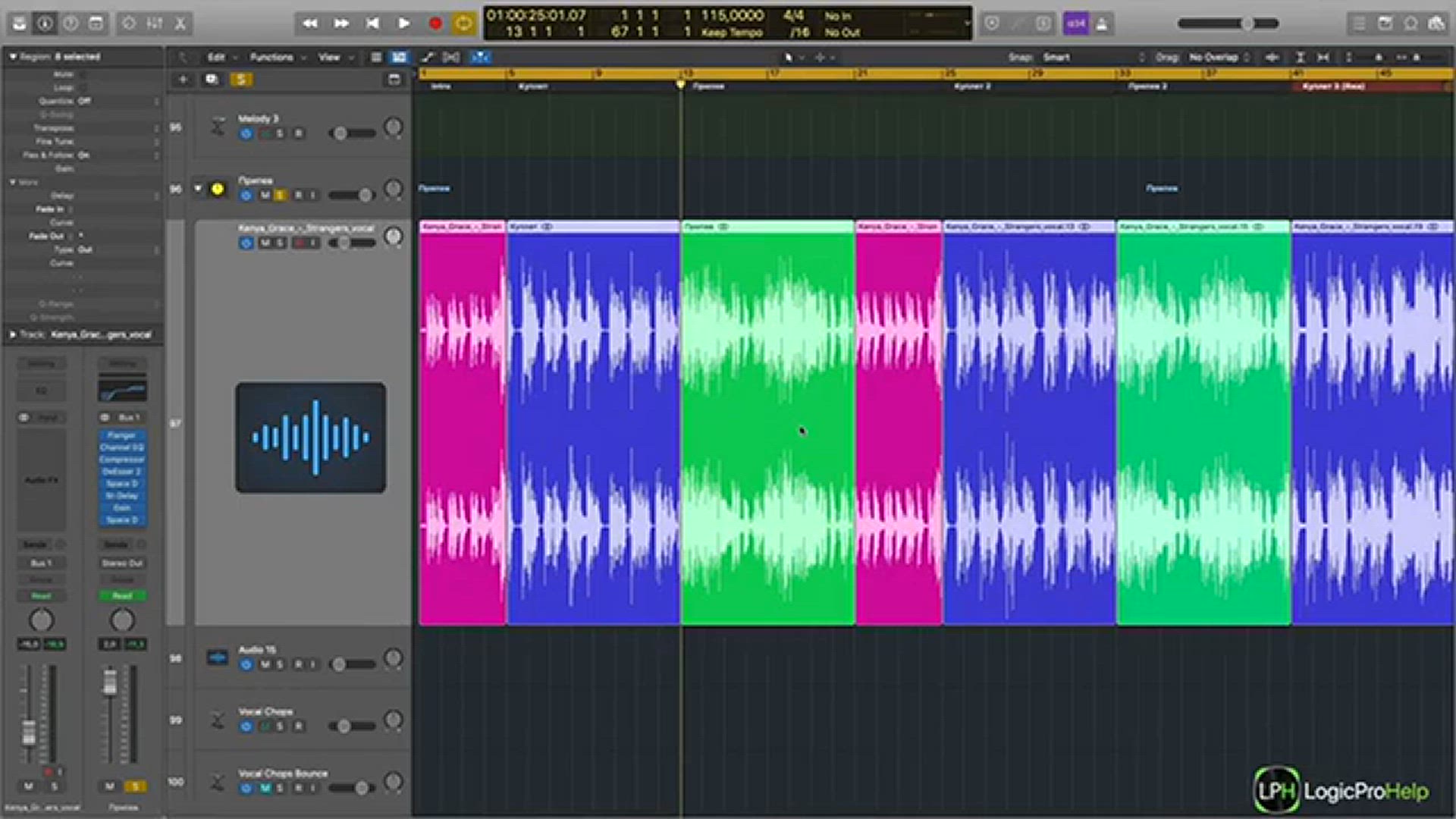1456x819 pixels.
Task: Toggle the Flex show/hide button
Action: (451, 57)
